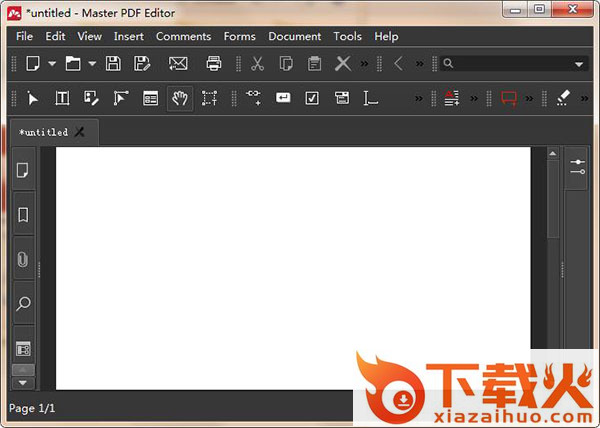The width and height of the screenshot is (600, 428).
Task: Click the search input field
Action: (x=513, y=63)
